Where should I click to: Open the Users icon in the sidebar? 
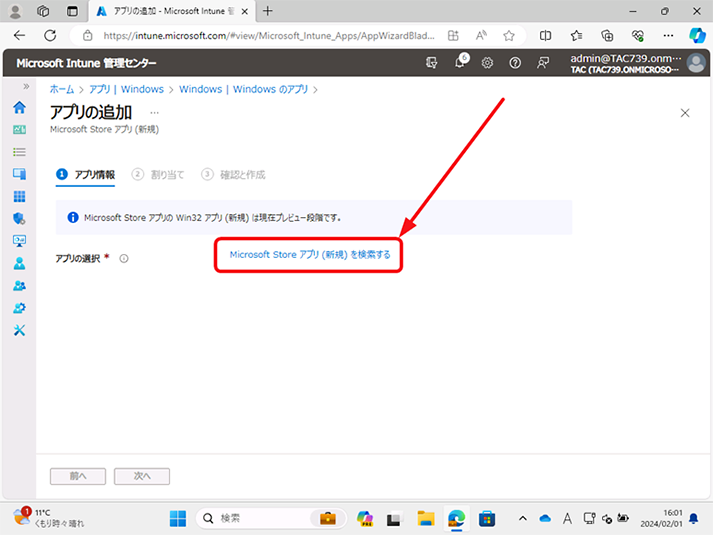(x=19, y=263)
